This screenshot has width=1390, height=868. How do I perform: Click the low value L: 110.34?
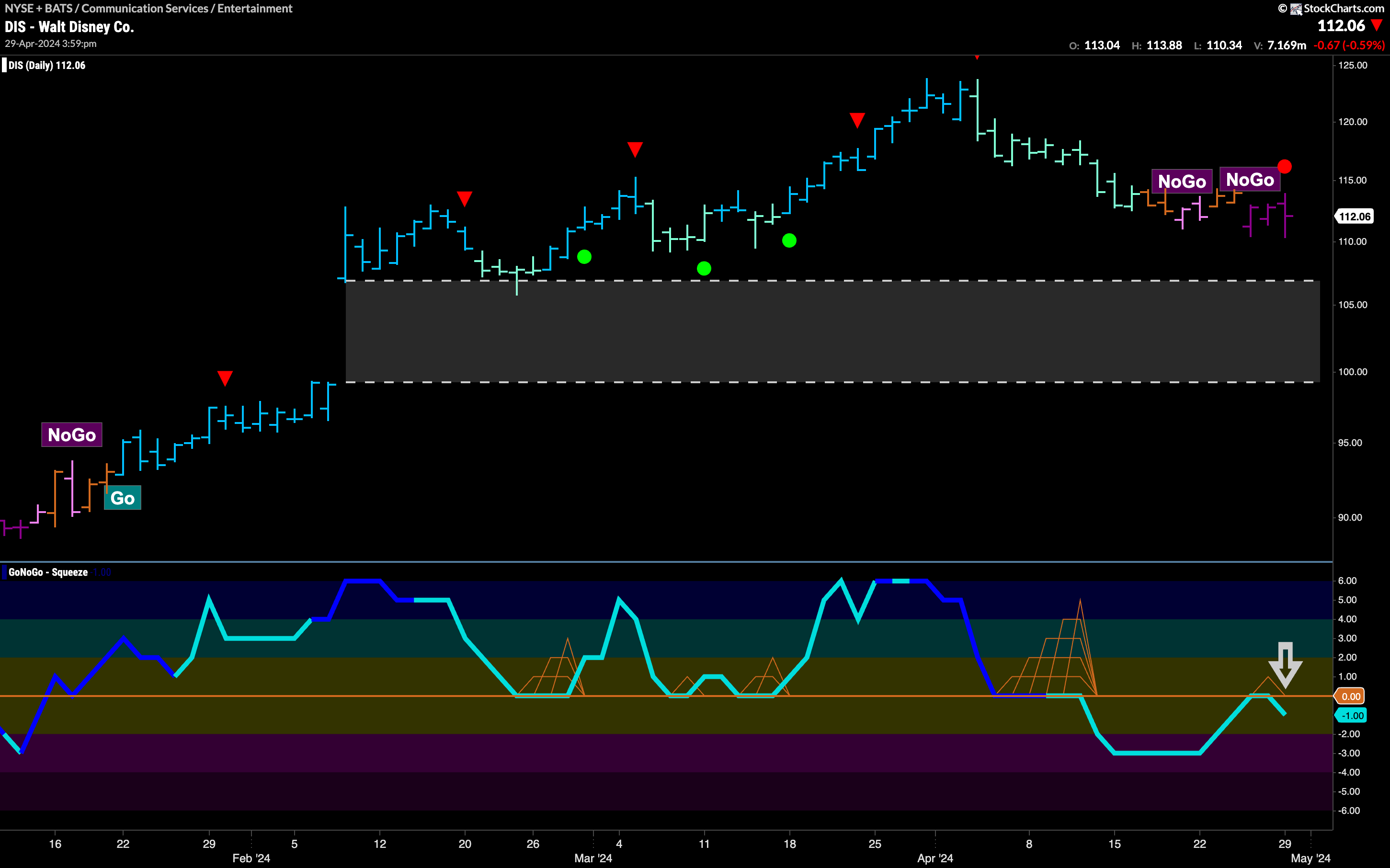click(1218, 46)
